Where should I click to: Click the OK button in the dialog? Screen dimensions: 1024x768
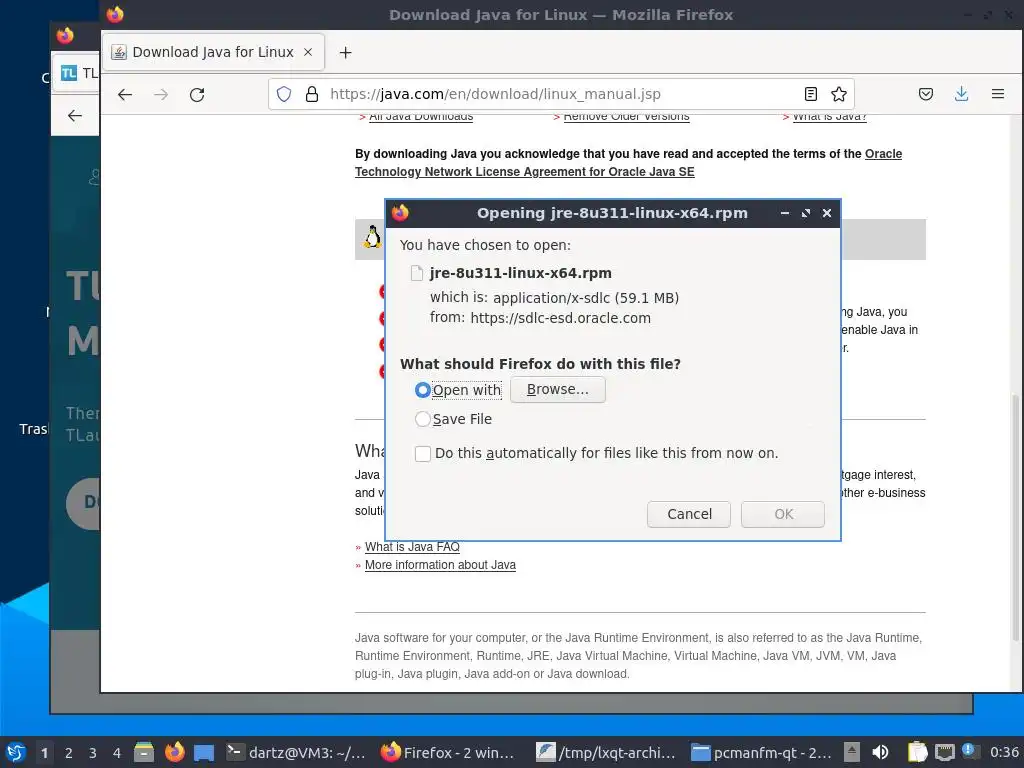pyautogui.click(x=783, y=514)
